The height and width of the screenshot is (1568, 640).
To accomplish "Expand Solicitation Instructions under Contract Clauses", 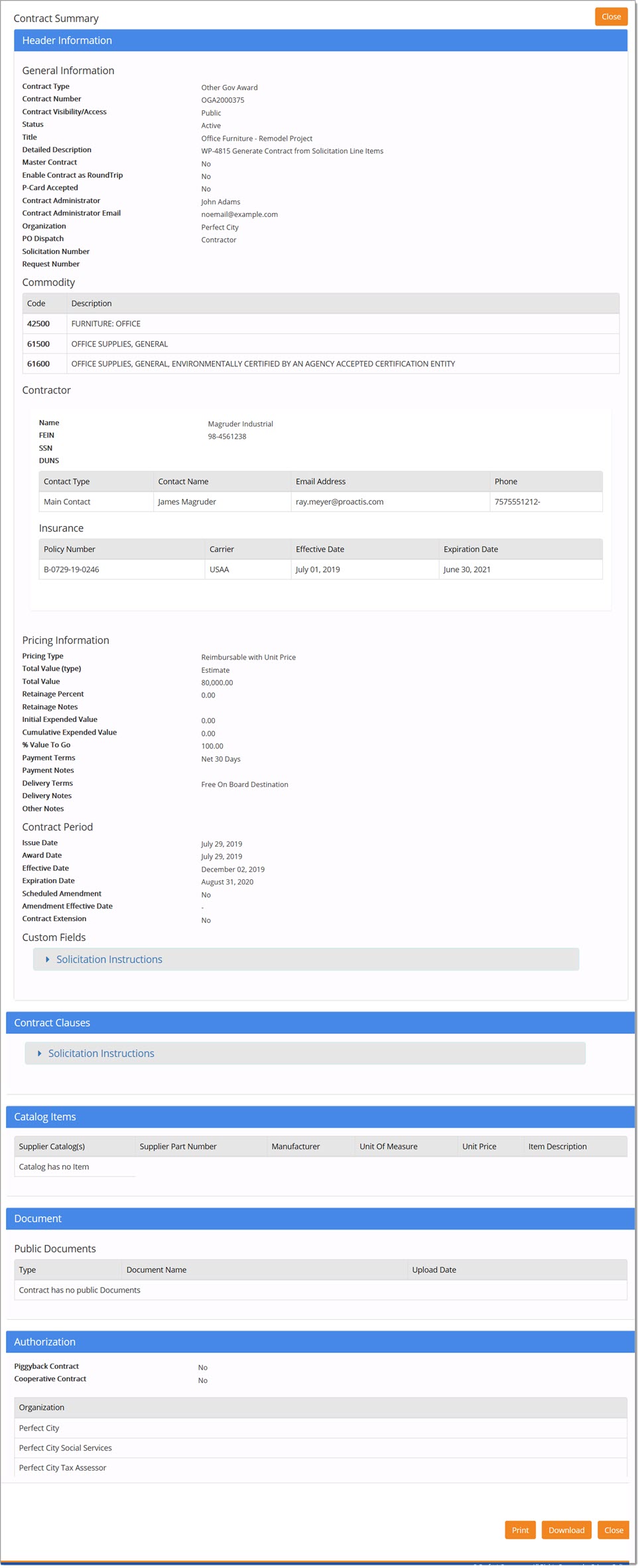I will coord(305,1053).
